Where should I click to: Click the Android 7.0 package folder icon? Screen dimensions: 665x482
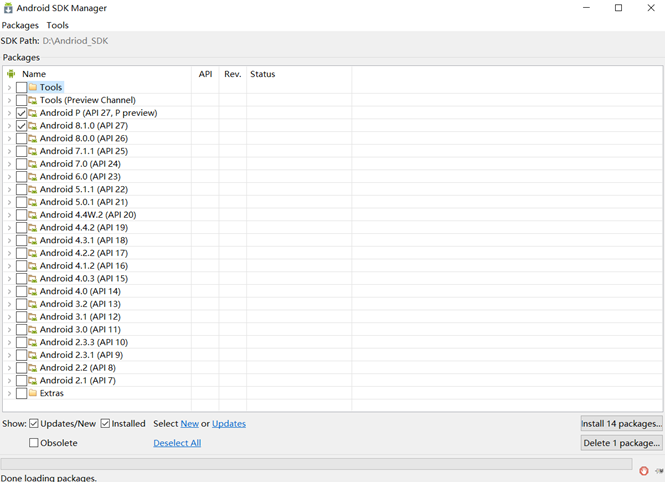pos(33,164)
